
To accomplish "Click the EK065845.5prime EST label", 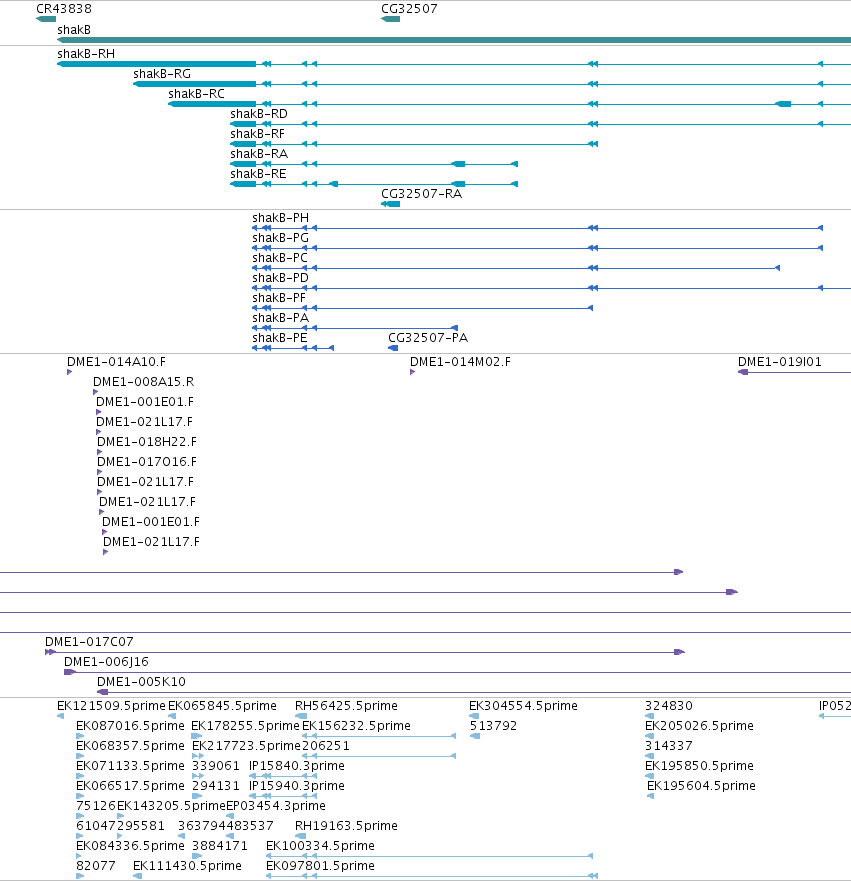I will (222, 706).
